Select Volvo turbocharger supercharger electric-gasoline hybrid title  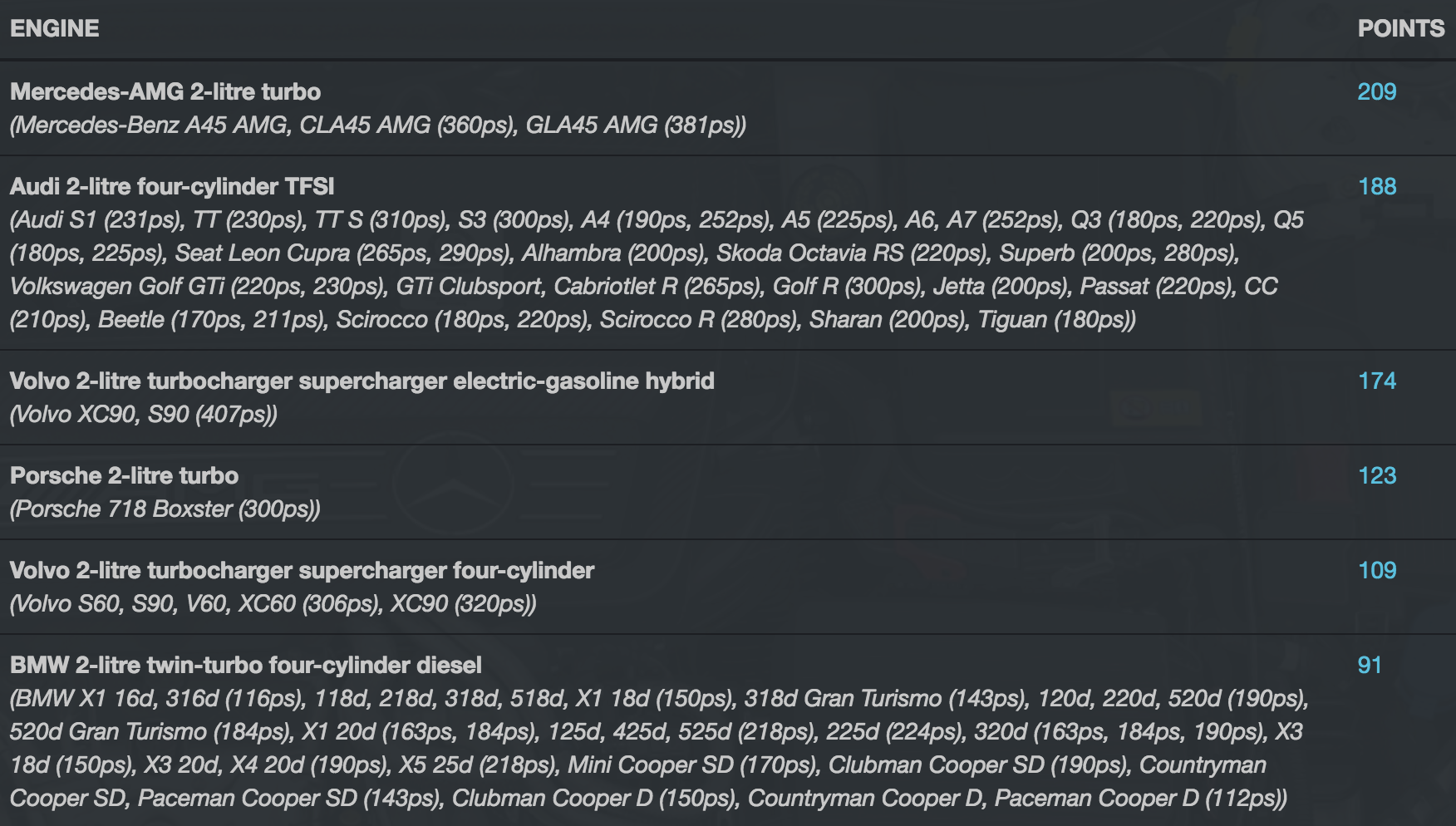pyautogui.click(x=362, y=381)
